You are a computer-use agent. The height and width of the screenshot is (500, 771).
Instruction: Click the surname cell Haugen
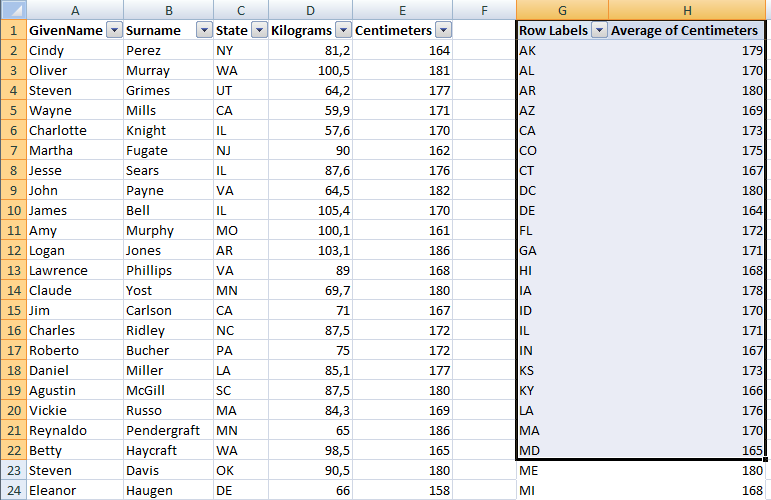pyautogui.click(x=169, y=490)
